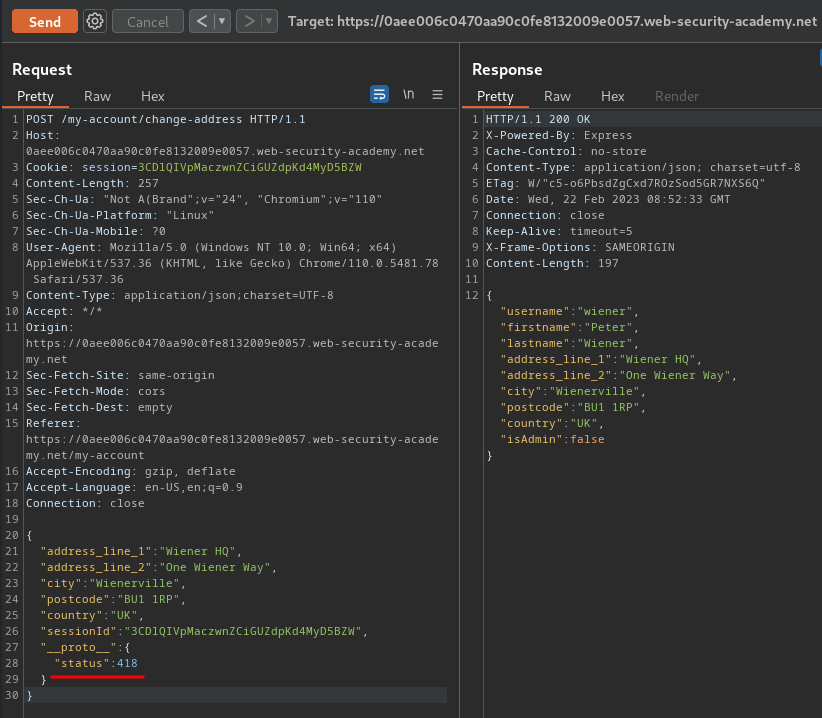Screen dimensions: 822x718
Task: Open request settings gear icon
Action: tap(95, 21)
